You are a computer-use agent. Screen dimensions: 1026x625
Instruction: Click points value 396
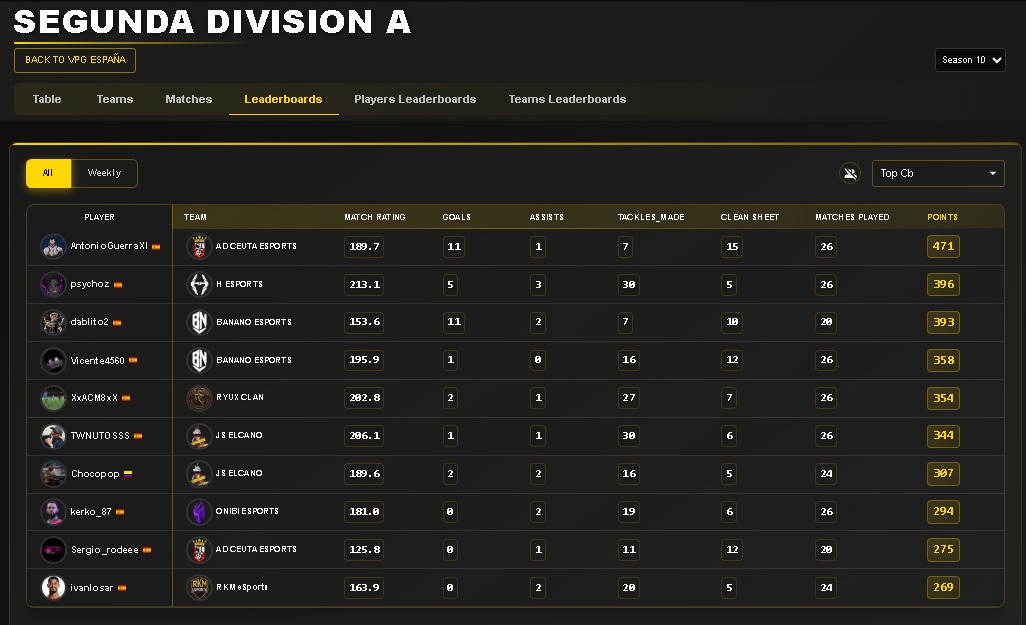(x=943, y=285)
